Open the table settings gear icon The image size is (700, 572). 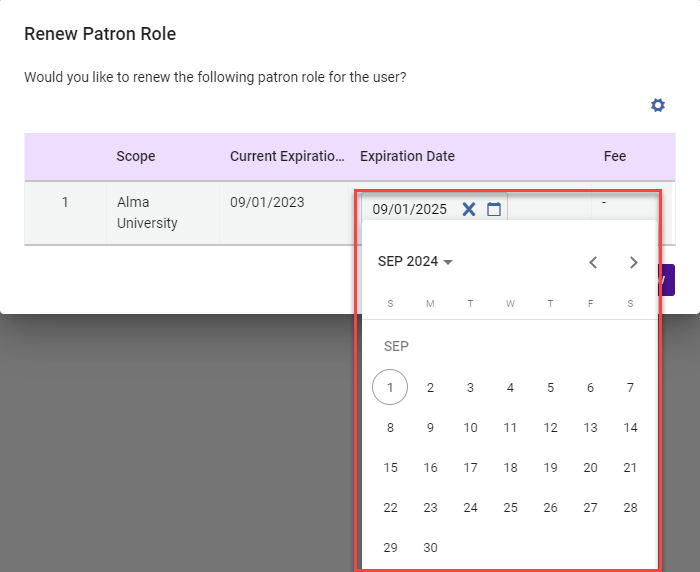[657, 105]
